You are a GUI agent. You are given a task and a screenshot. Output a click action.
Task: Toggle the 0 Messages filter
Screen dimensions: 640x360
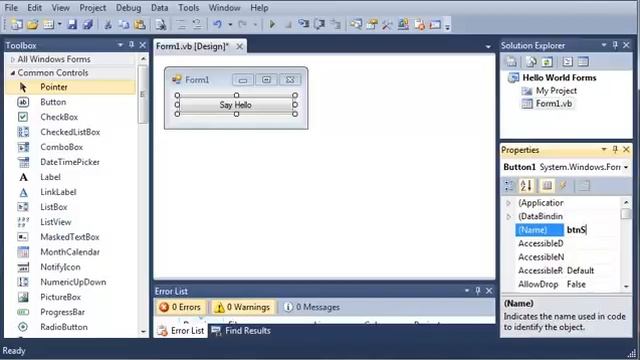[311, 307]
